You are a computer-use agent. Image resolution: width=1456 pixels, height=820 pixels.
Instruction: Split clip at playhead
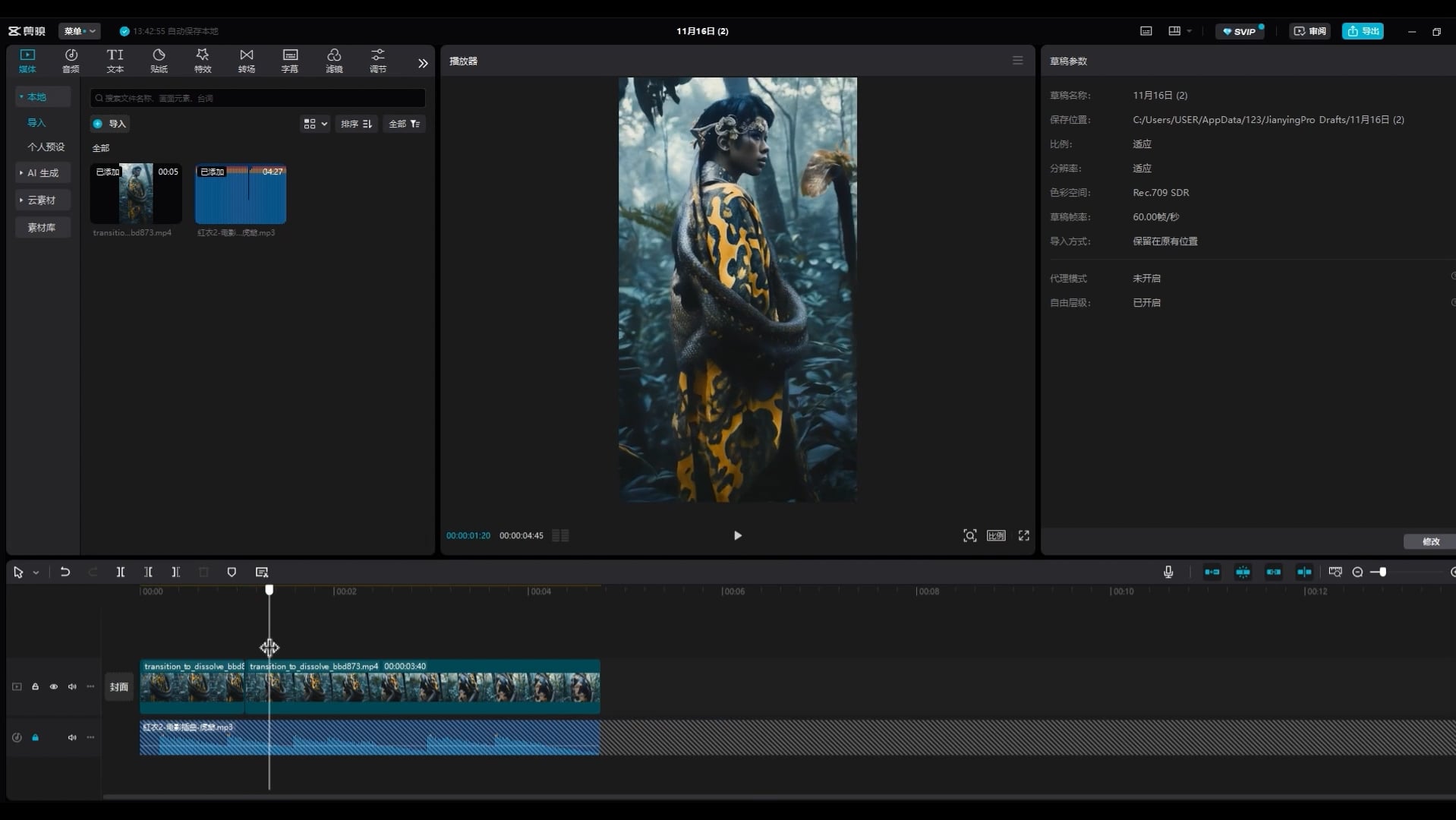click(x=120, y=572)
